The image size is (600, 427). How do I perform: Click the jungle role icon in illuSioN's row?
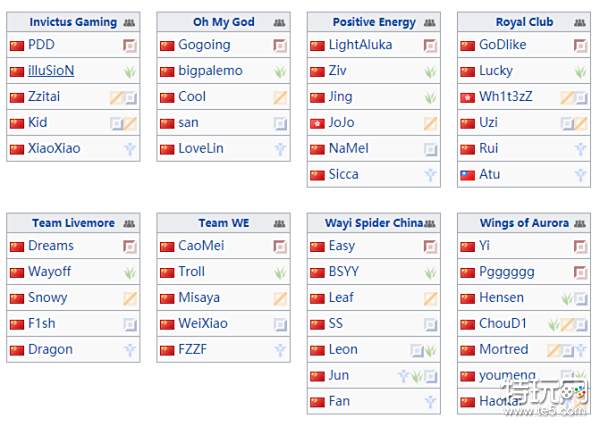129,71
